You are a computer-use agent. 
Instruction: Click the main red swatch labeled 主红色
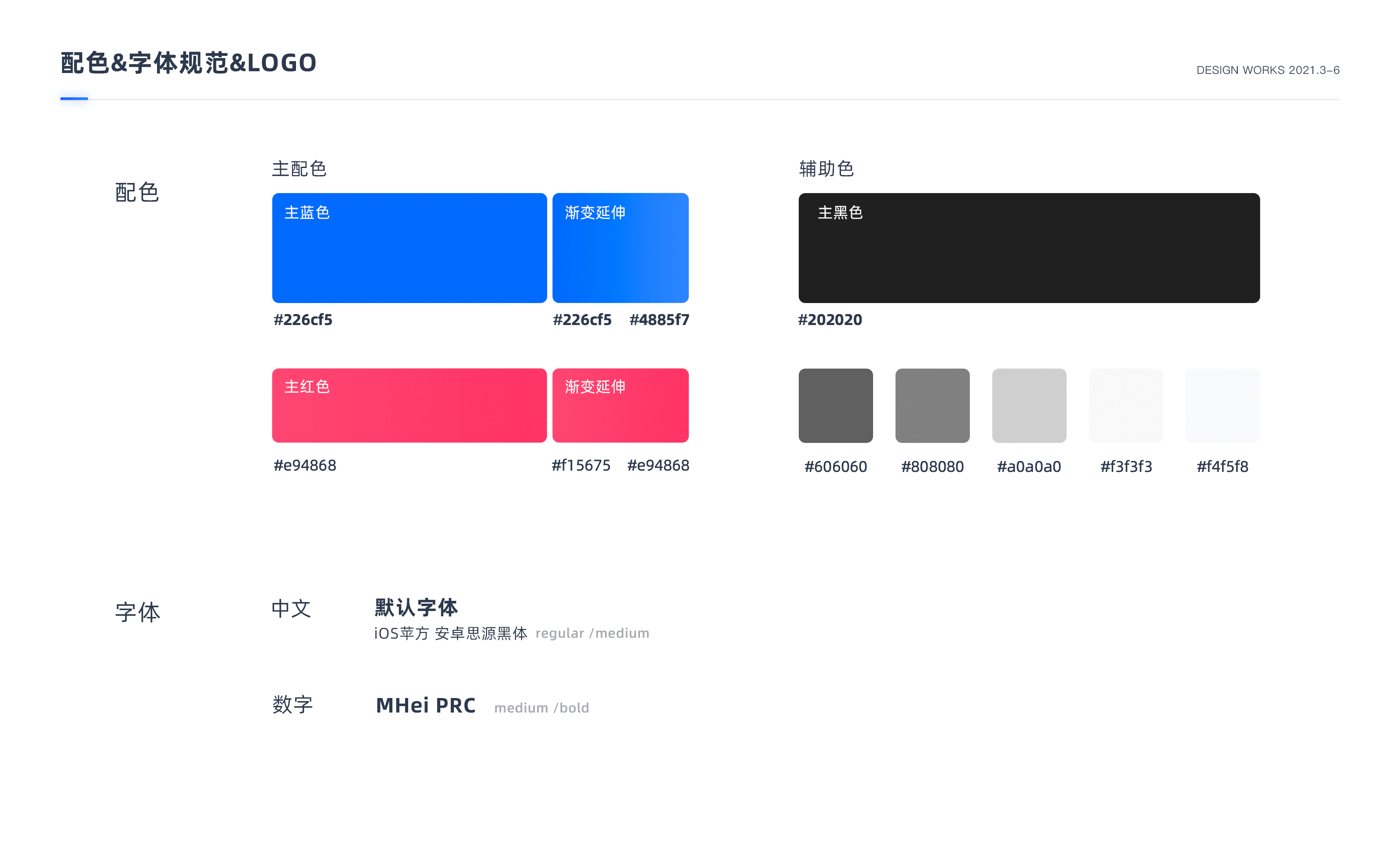tap(409, 405)
